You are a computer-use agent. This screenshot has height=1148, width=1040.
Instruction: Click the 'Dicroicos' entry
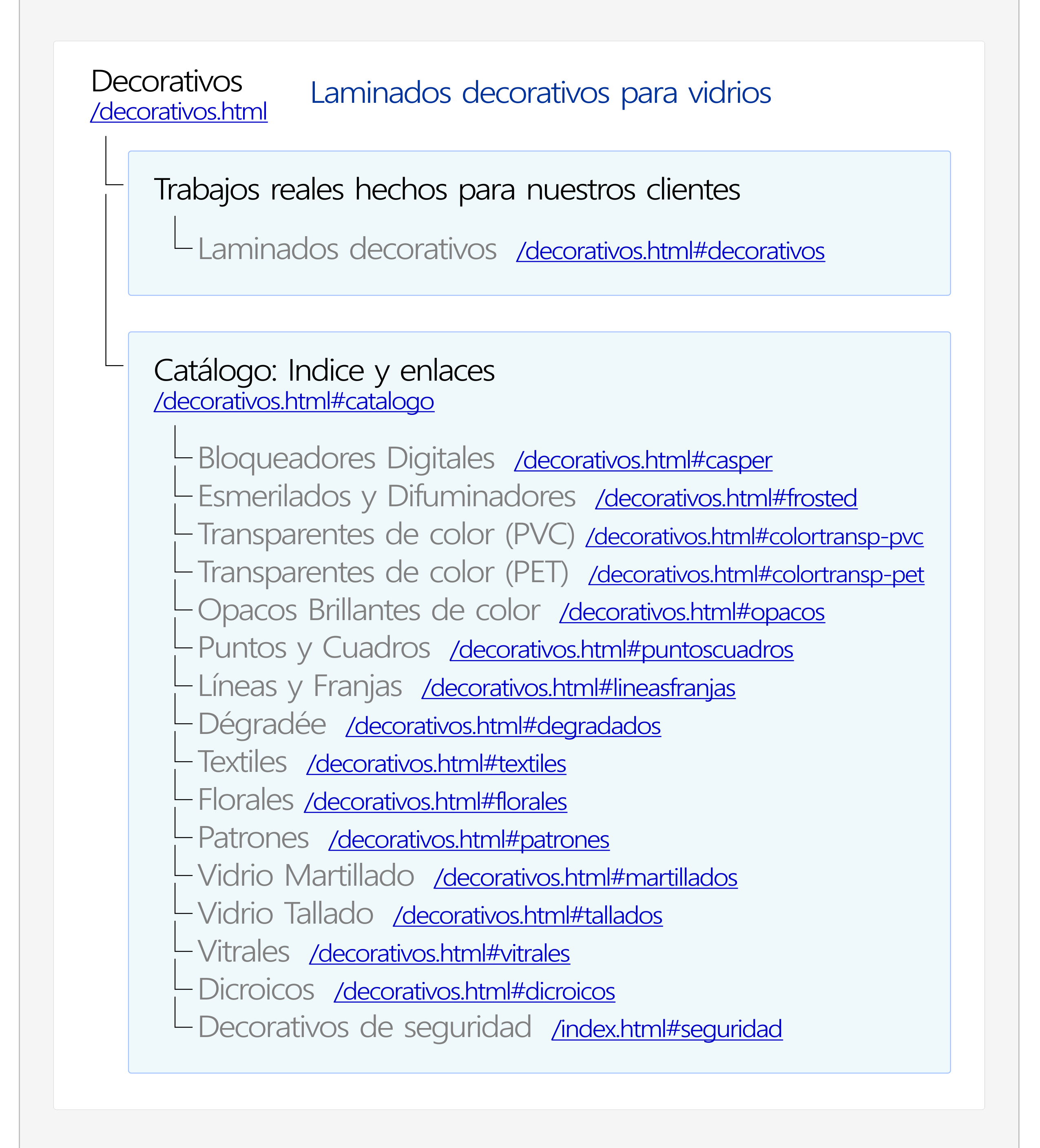click(256, 990)
